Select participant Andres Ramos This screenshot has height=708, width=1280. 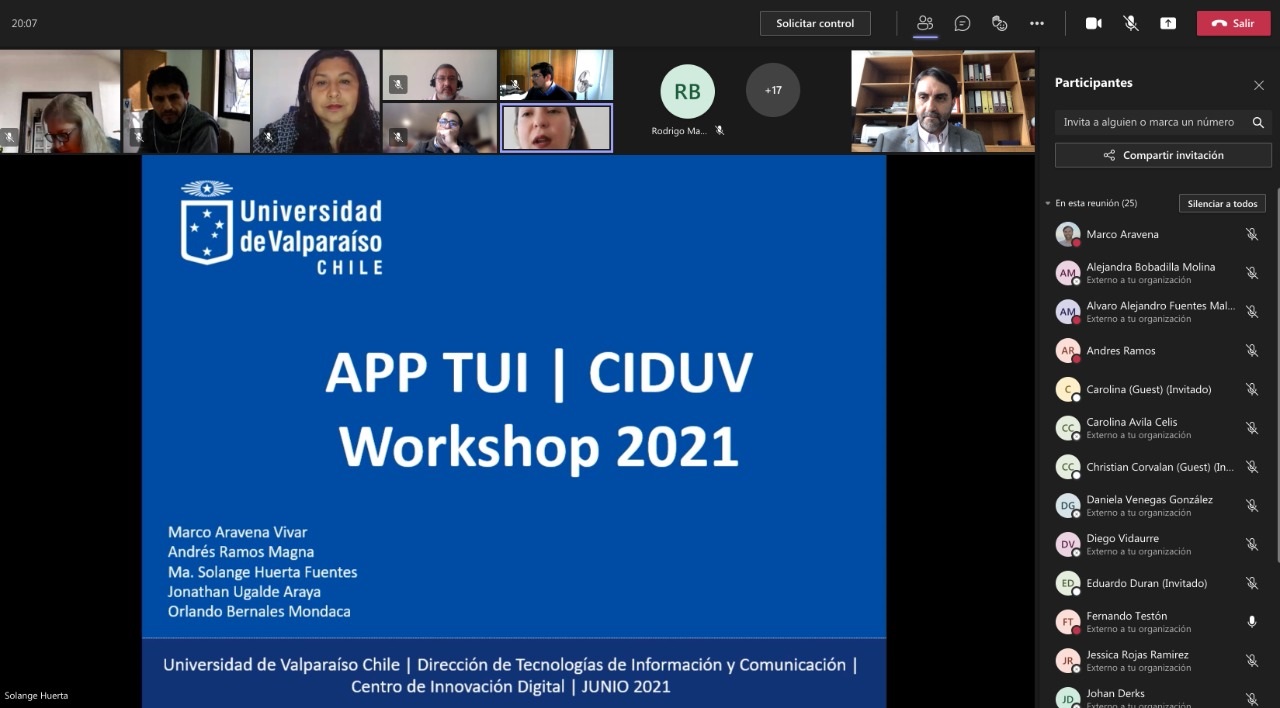[x=1158, y=351]
